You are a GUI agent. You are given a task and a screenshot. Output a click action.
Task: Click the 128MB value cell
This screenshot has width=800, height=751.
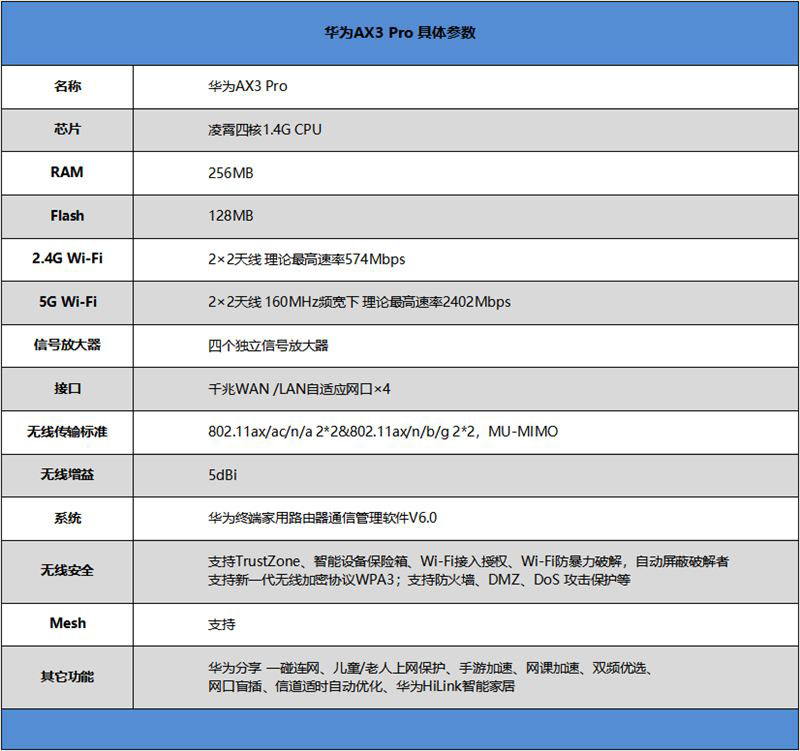click(x=231, y=216)
